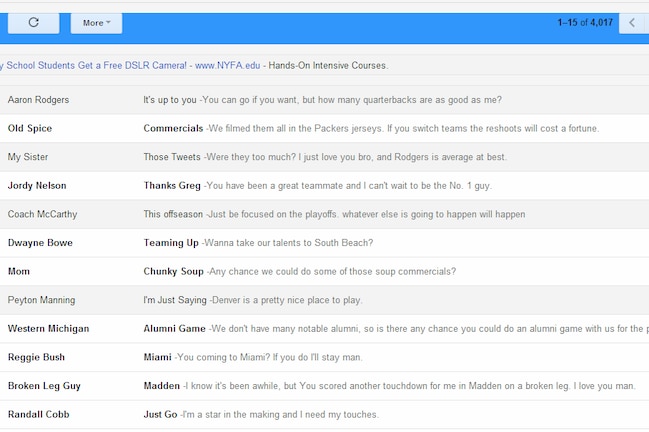The height and width of the screenshot is (432, 649).
Task: Open the Randall Cobb email
Action: point(324,414)
